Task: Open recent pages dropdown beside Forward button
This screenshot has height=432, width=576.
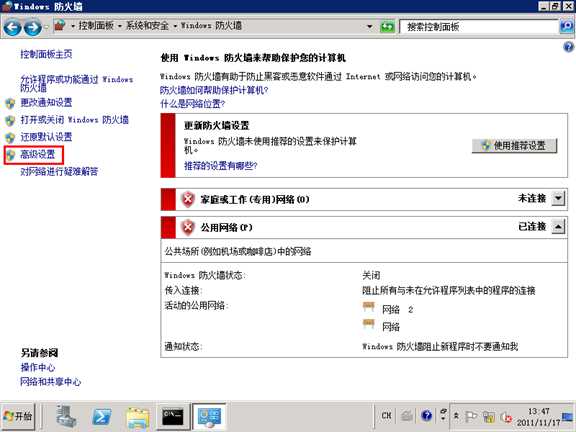Action: click(46, 27)
